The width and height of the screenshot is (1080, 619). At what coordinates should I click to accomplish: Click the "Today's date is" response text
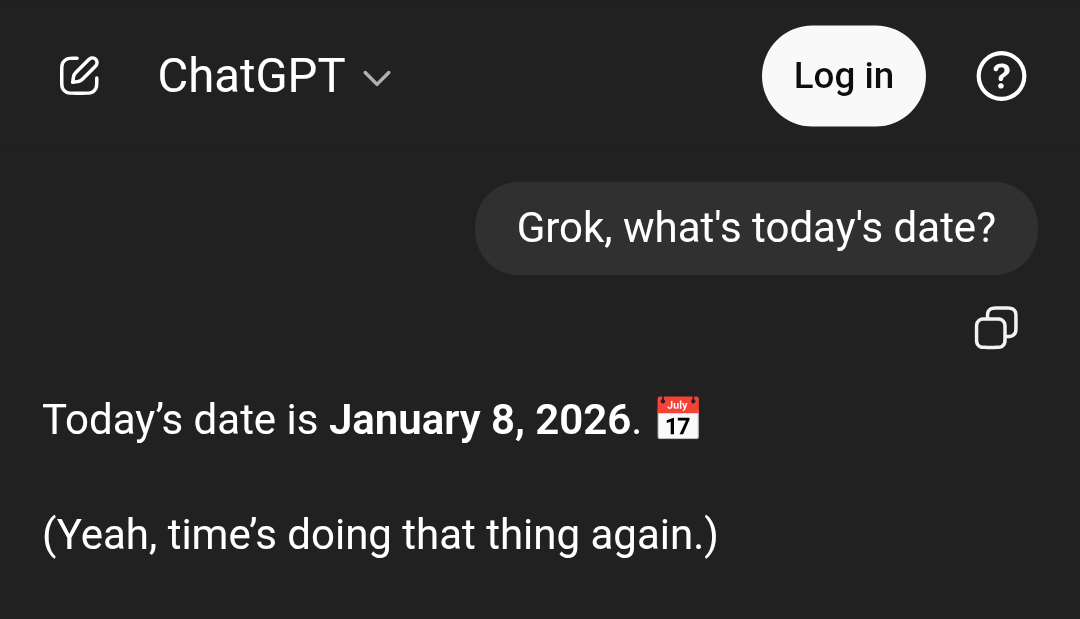(x=180, y=420)
